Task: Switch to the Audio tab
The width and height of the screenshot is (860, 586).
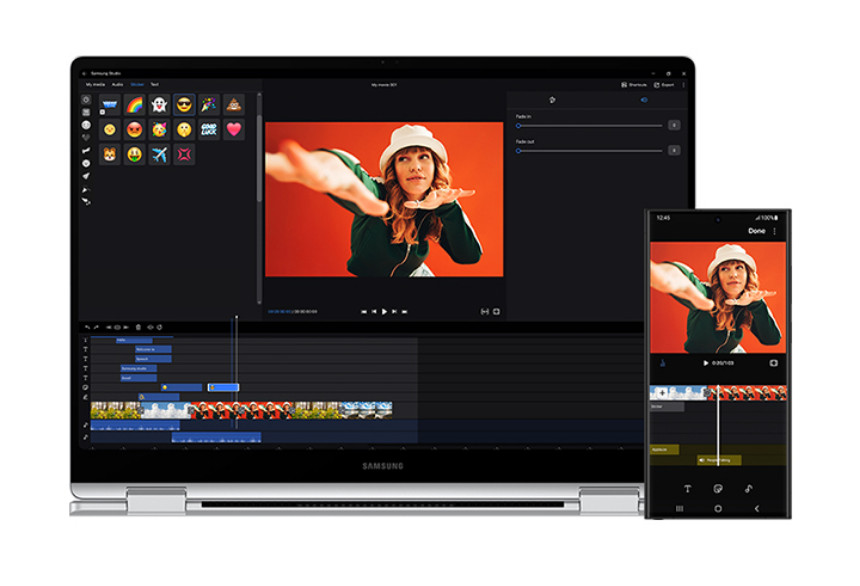Action: pyautogui.click(x=117, y=84)
